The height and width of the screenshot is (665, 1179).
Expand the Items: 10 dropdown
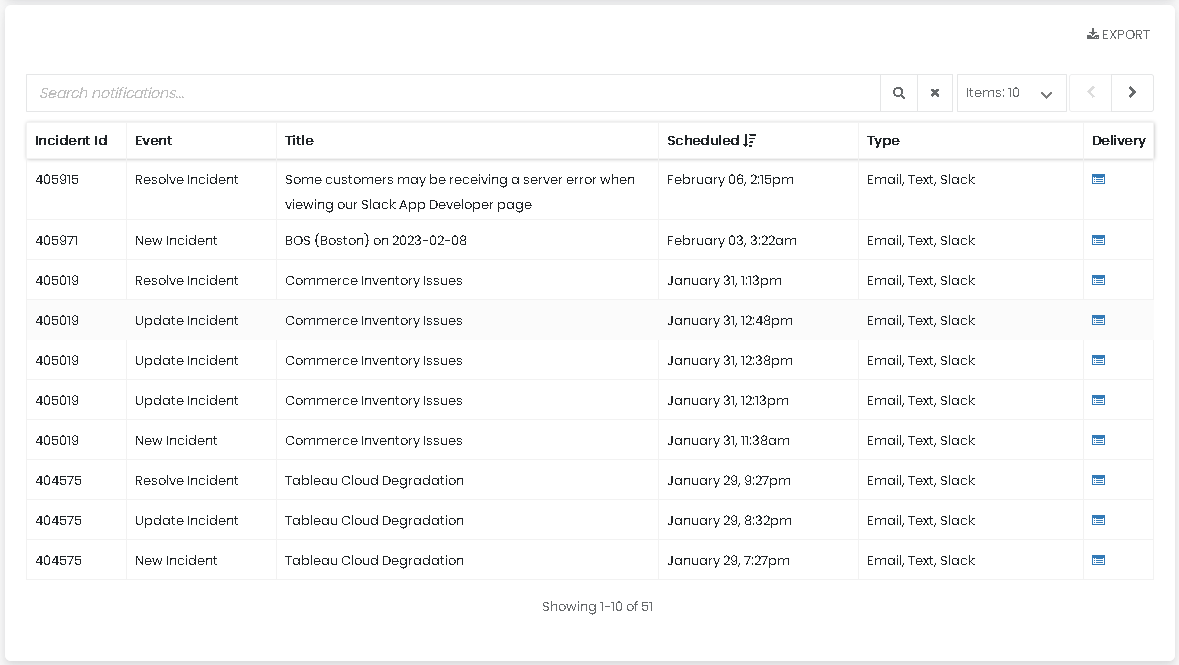pos(1011,93)
